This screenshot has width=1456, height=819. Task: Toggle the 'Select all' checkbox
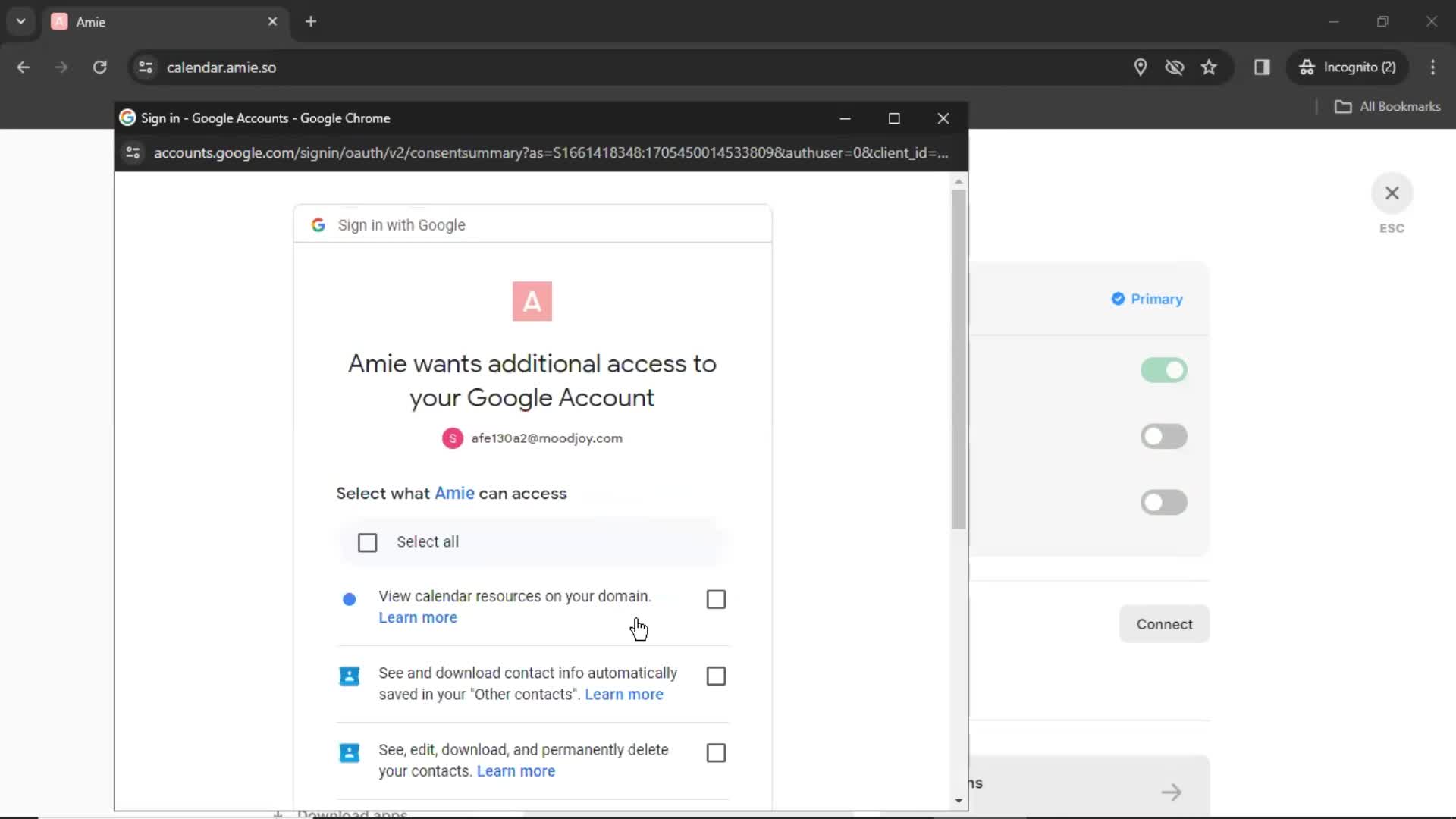coord(366,542)
